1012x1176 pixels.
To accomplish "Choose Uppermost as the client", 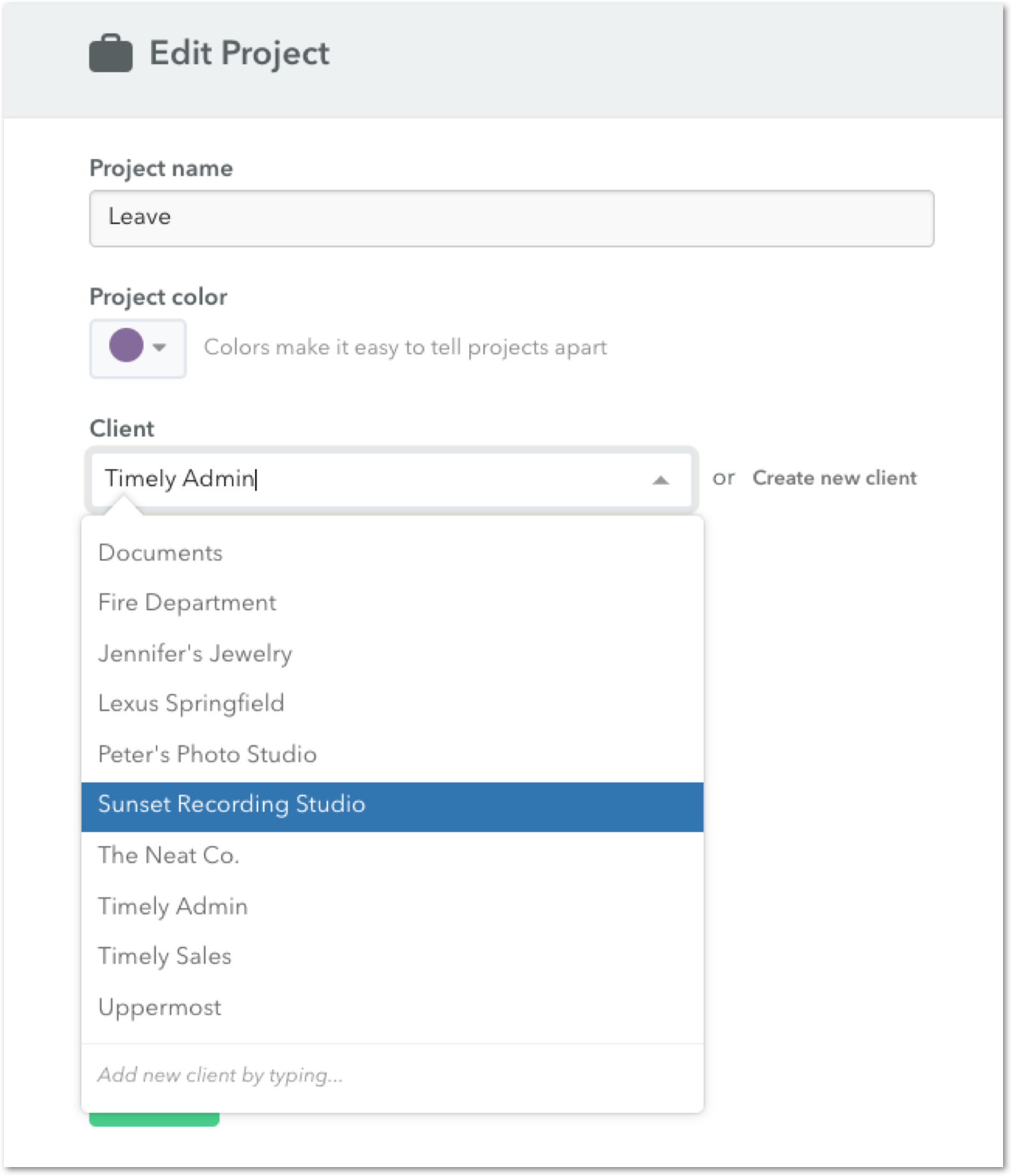I will pyautogui.click(x=160, y=1007).
